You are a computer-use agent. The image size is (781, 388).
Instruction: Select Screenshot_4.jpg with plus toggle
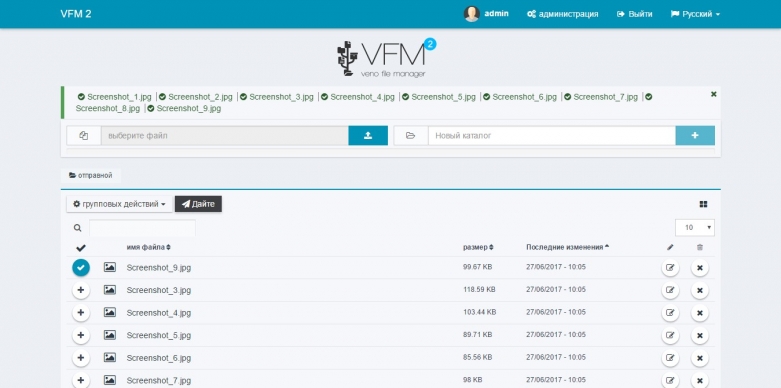[81, 313]
